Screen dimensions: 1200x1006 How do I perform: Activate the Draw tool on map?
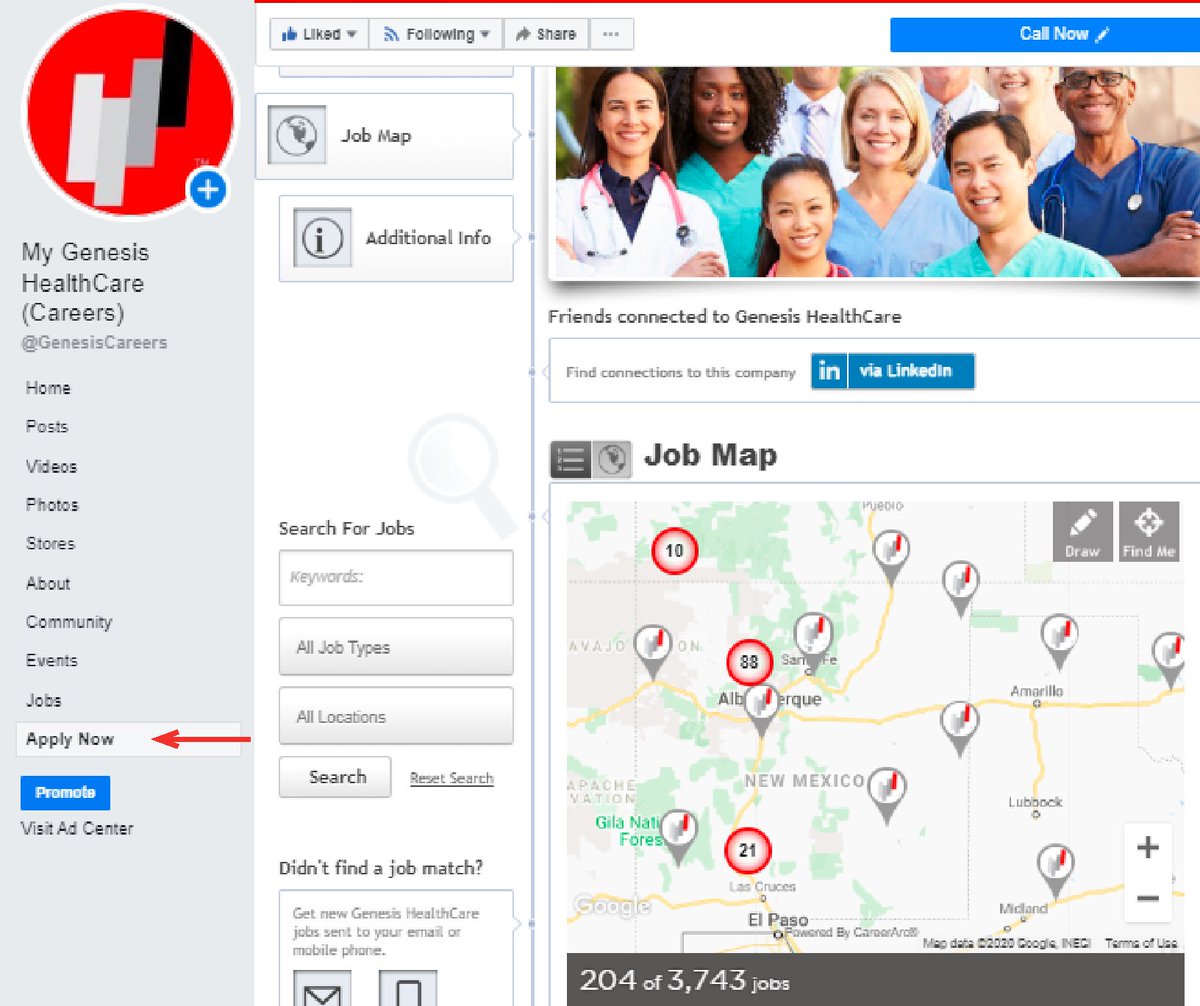click(1083, 532)
